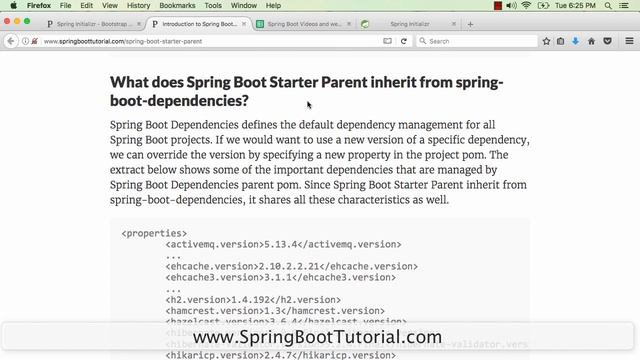Click the blocked-content icon beside the URL
This screenshot has width=640, height=360.
pyautogui.click(x=35, y=41)
